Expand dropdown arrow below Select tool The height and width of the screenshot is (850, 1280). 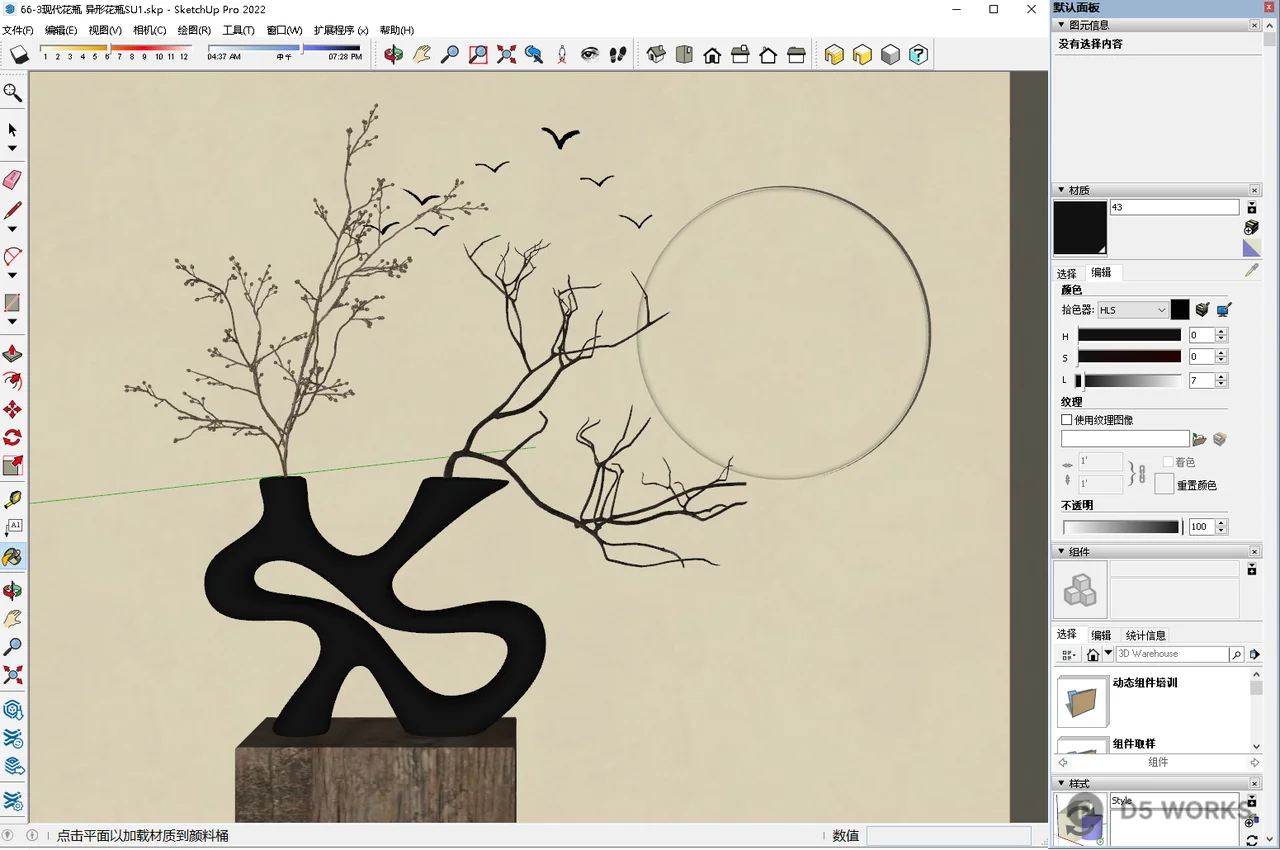13,149
